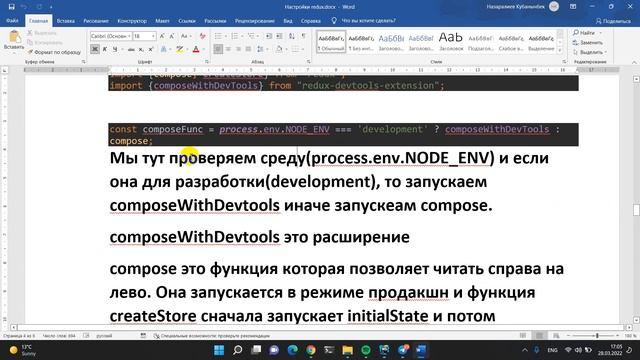Open the Clipboard pane launcher
Screen dimensions: 640x360
tap(84, 62)
